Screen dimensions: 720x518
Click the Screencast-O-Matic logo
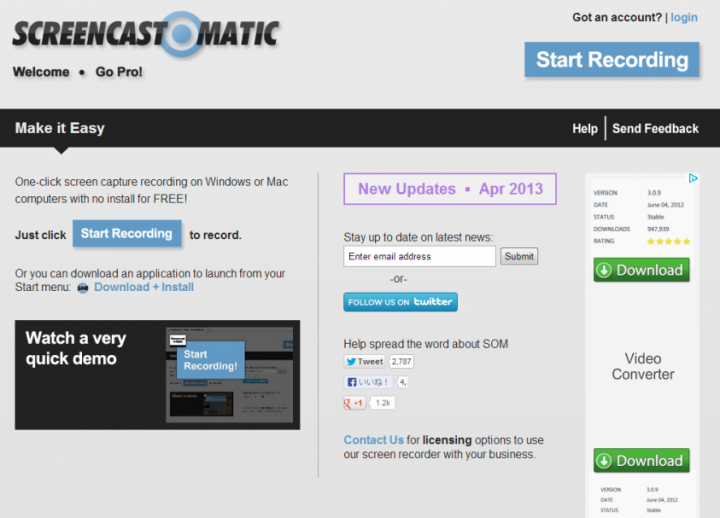[x=146, y=34]
